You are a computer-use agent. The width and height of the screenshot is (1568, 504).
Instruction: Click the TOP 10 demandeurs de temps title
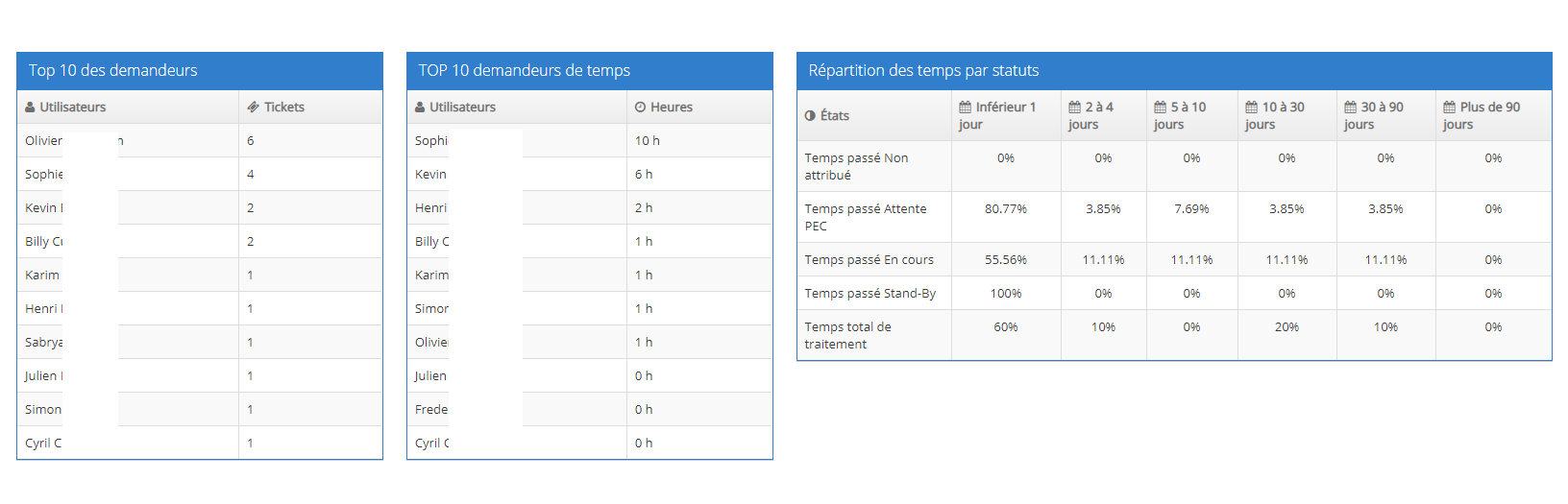coord(525,70)
